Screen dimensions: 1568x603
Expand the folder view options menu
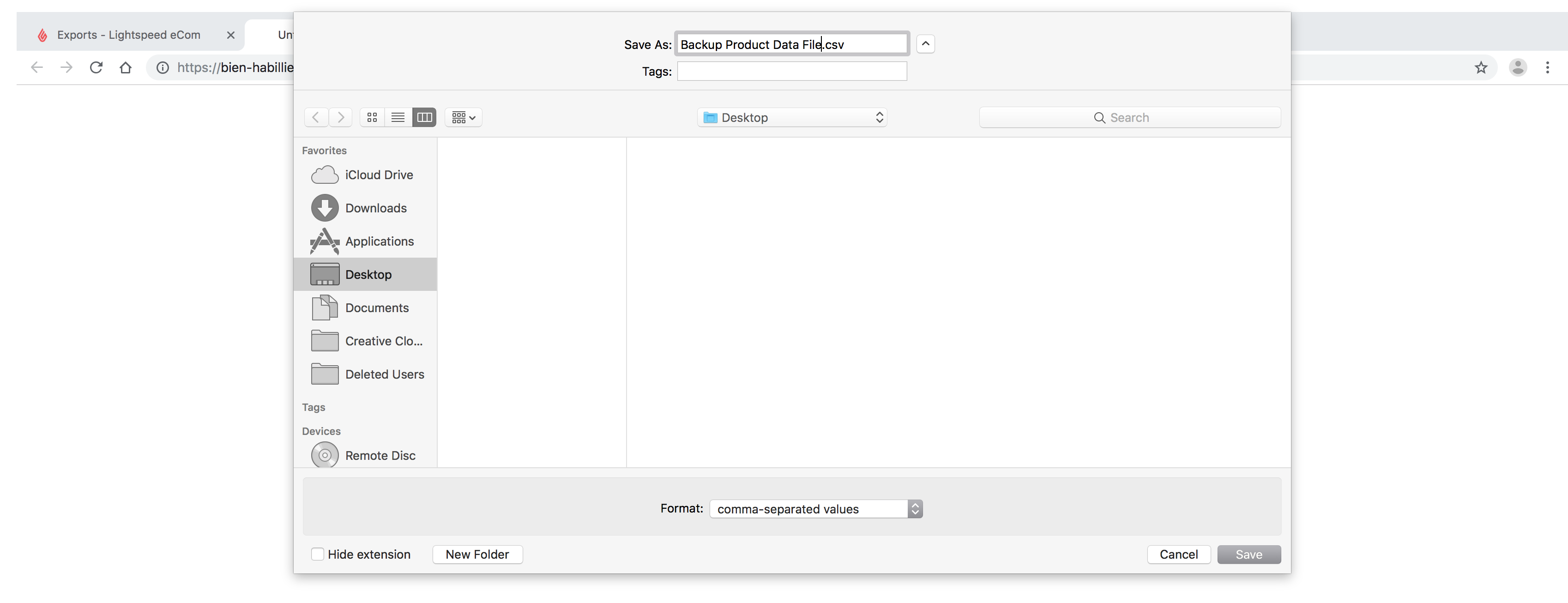tap(464, 117)
